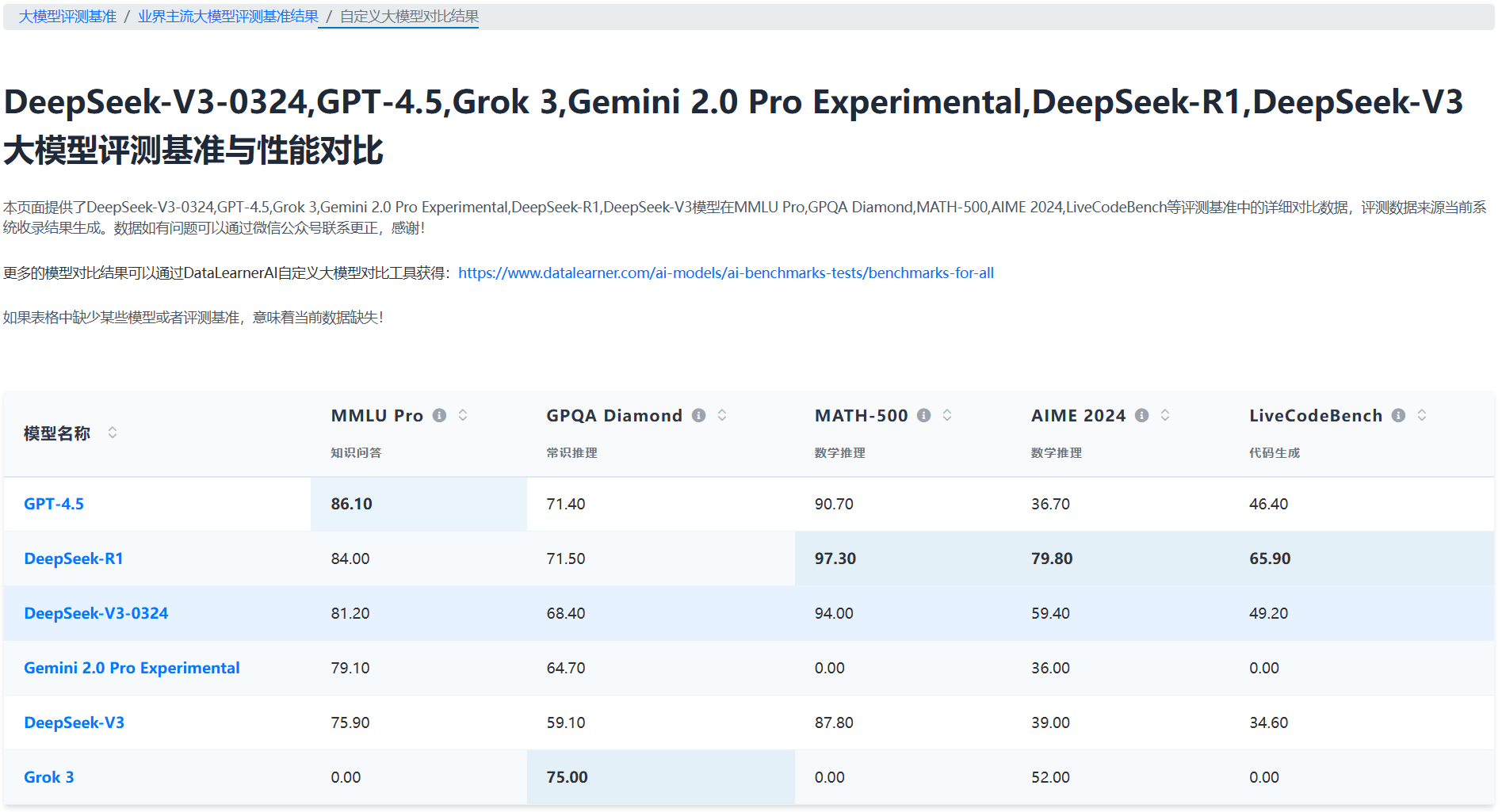
Task: Click the GPQA Diamond header label
Action: [x=614, y=416]
